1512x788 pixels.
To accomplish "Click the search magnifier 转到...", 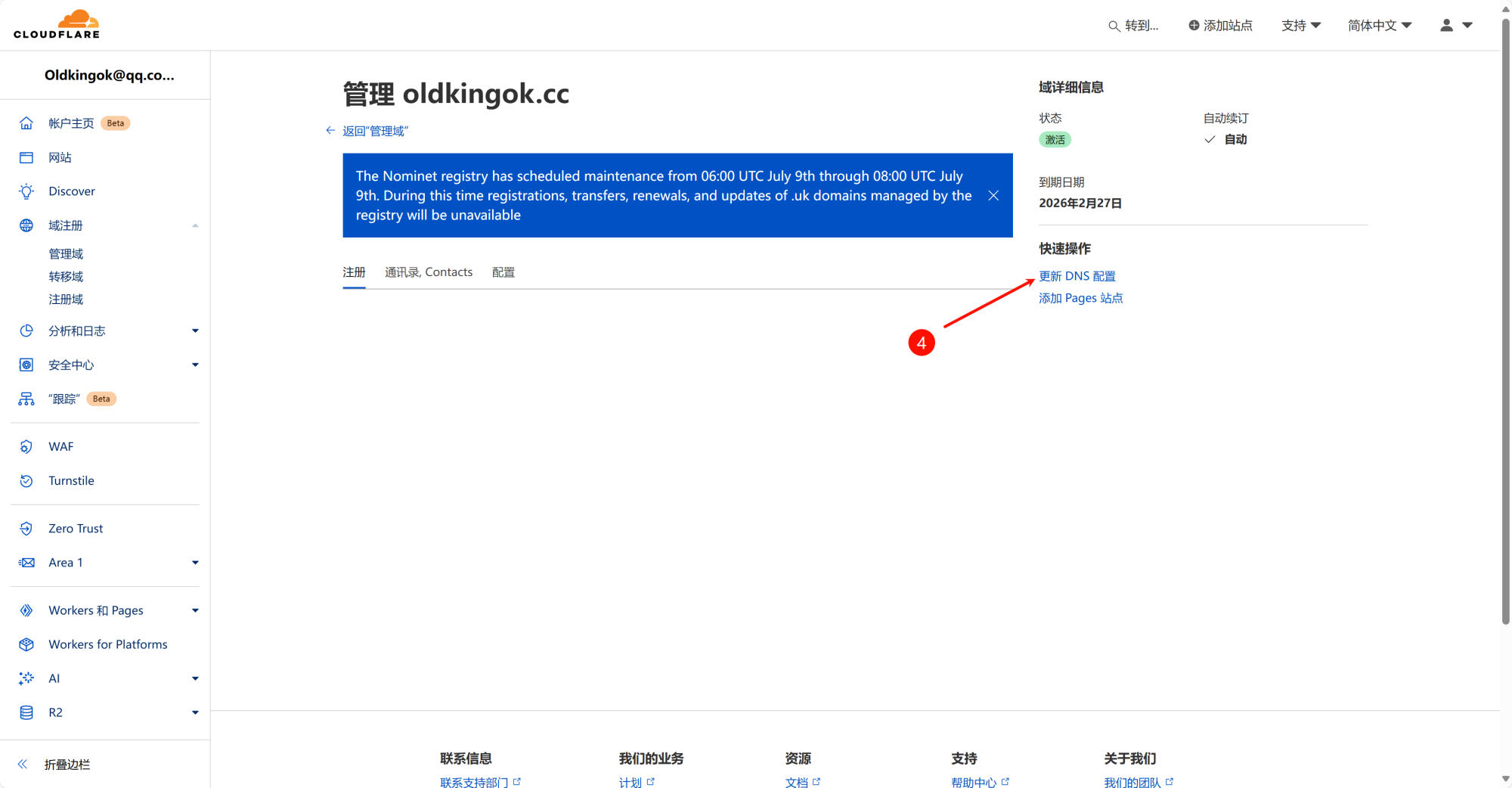I will [x=1114, y=26].
